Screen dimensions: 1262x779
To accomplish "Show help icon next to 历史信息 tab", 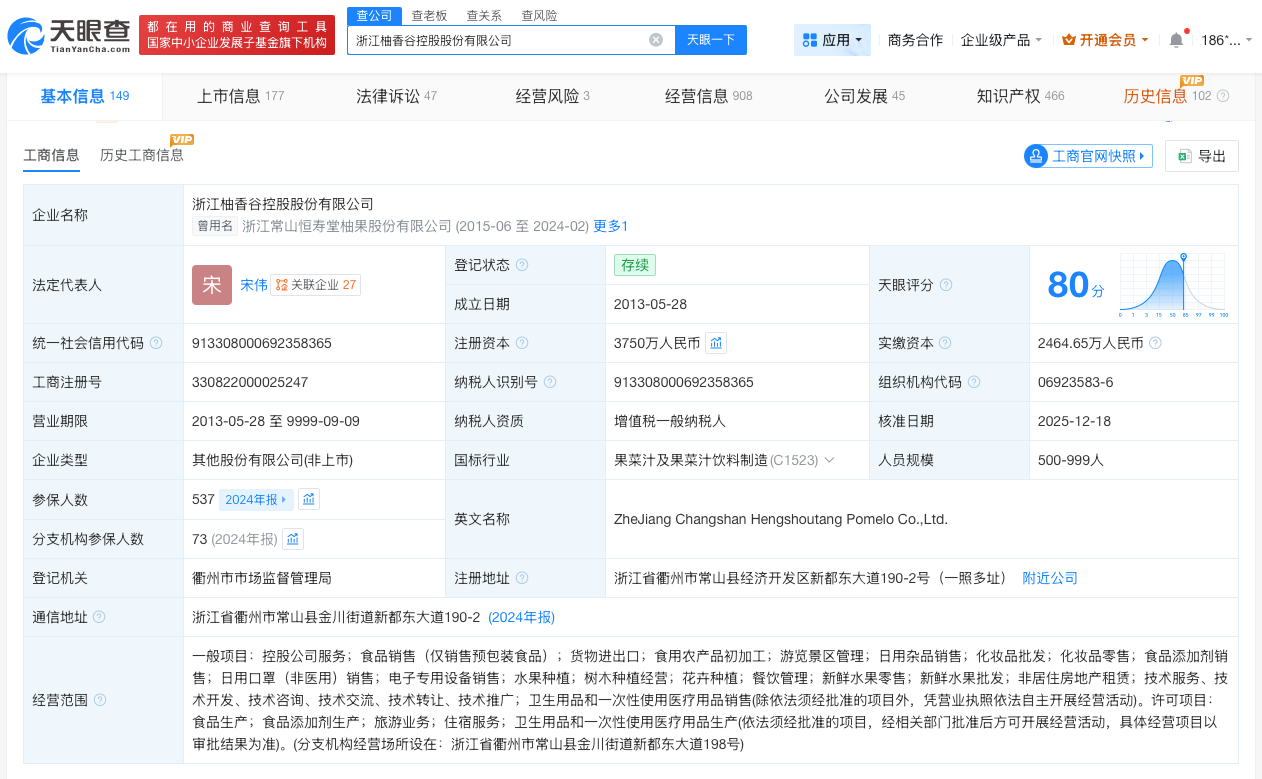I will 1223,96.
